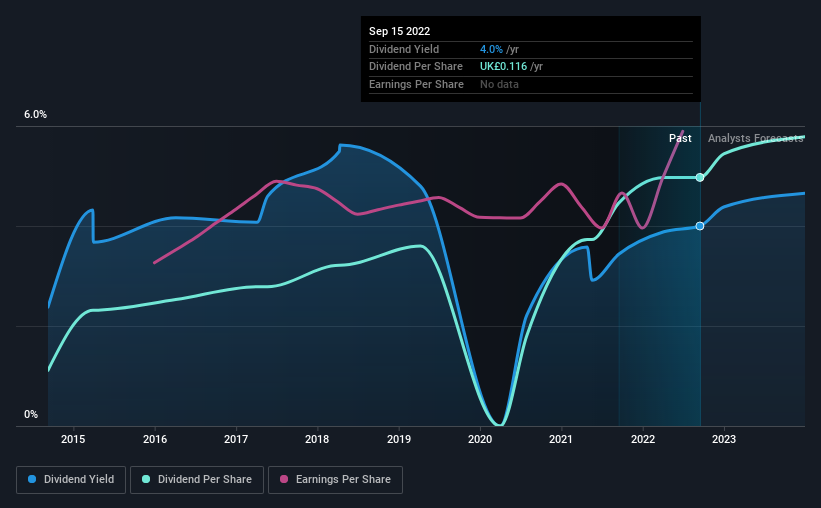The height and width of the screenshot is (508, 821).
Task: Click the tooltip 'Earnings Per Share' row label
Action: (416, 84)
